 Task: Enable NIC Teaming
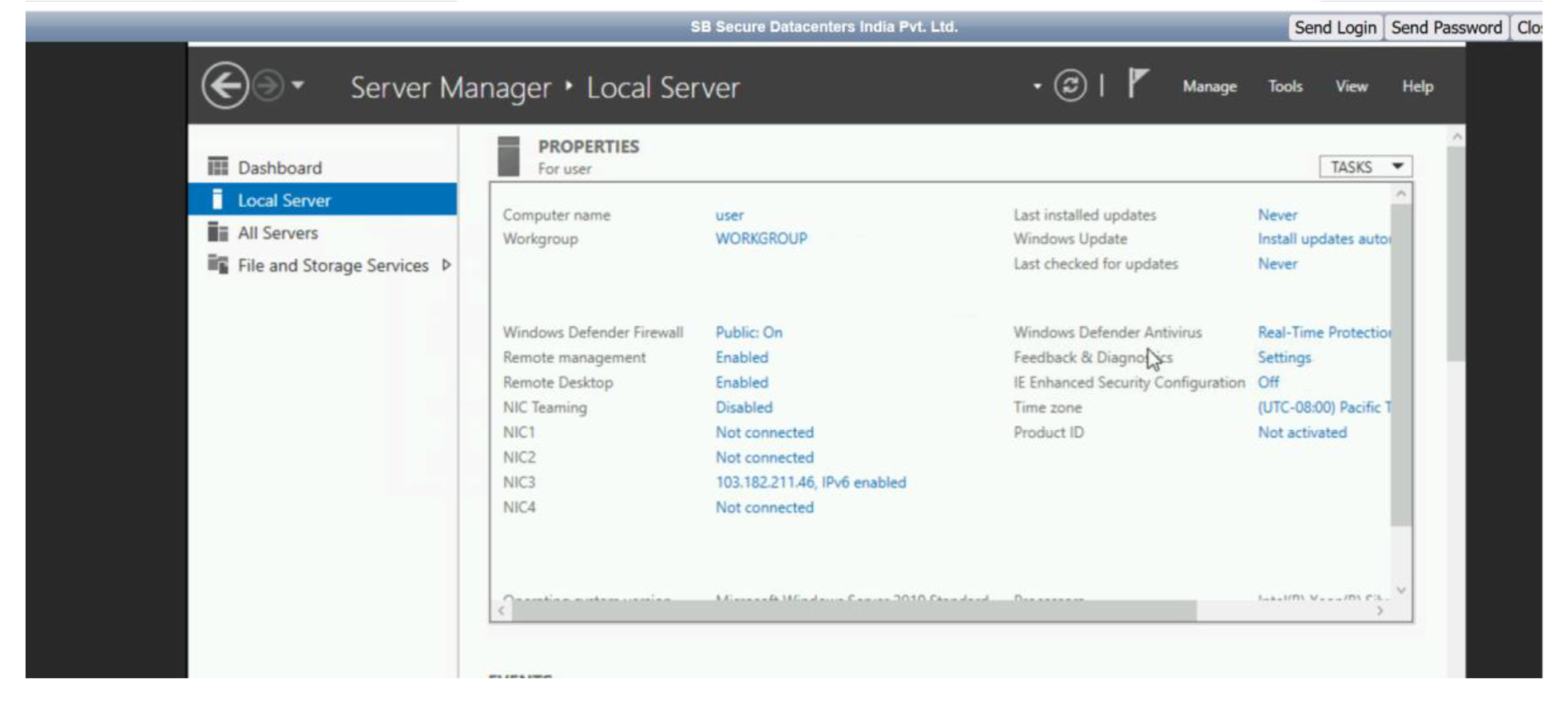coord(744,407)
